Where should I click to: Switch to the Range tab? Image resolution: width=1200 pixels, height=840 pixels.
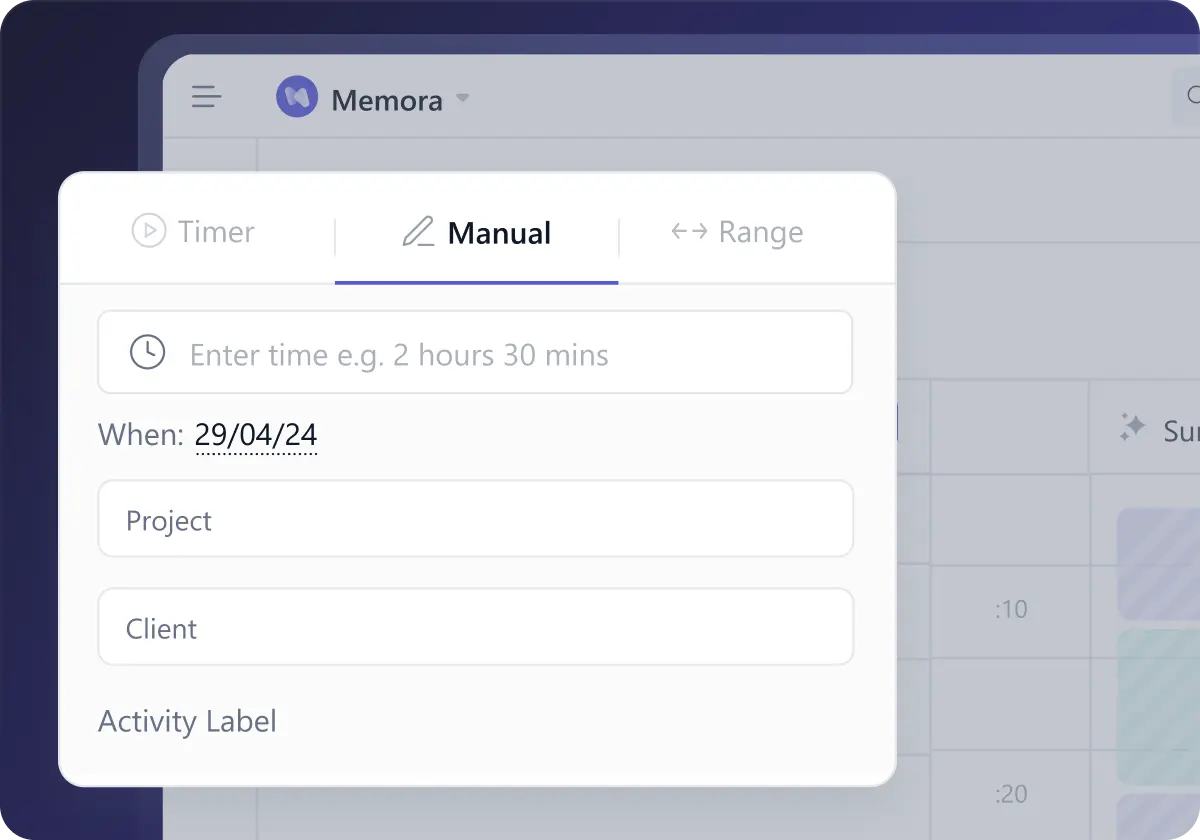[760, 232]
